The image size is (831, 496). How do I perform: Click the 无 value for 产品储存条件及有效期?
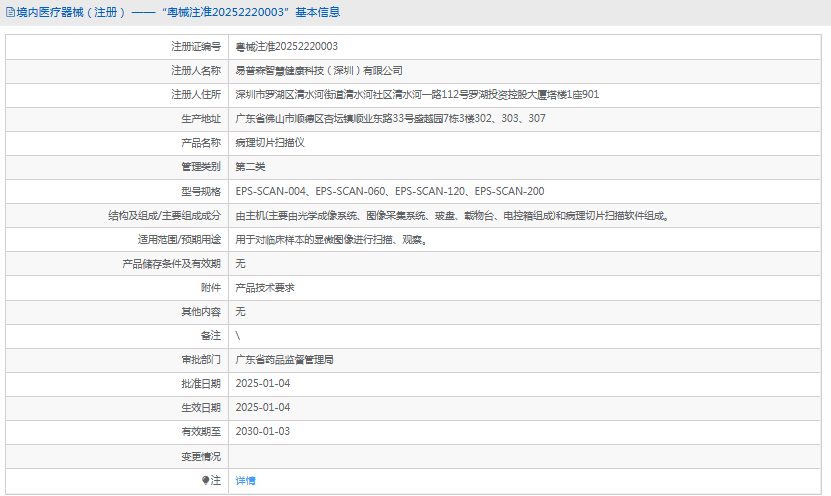(x=241, y=263)
